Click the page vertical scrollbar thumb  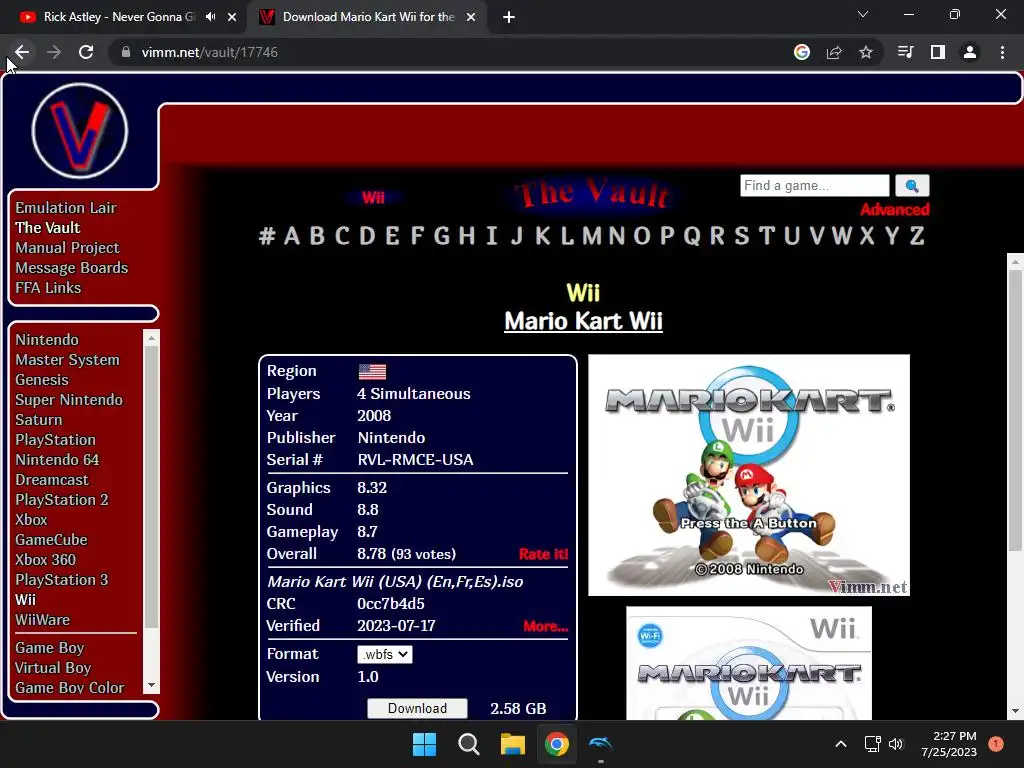[x=1015, y=410]
